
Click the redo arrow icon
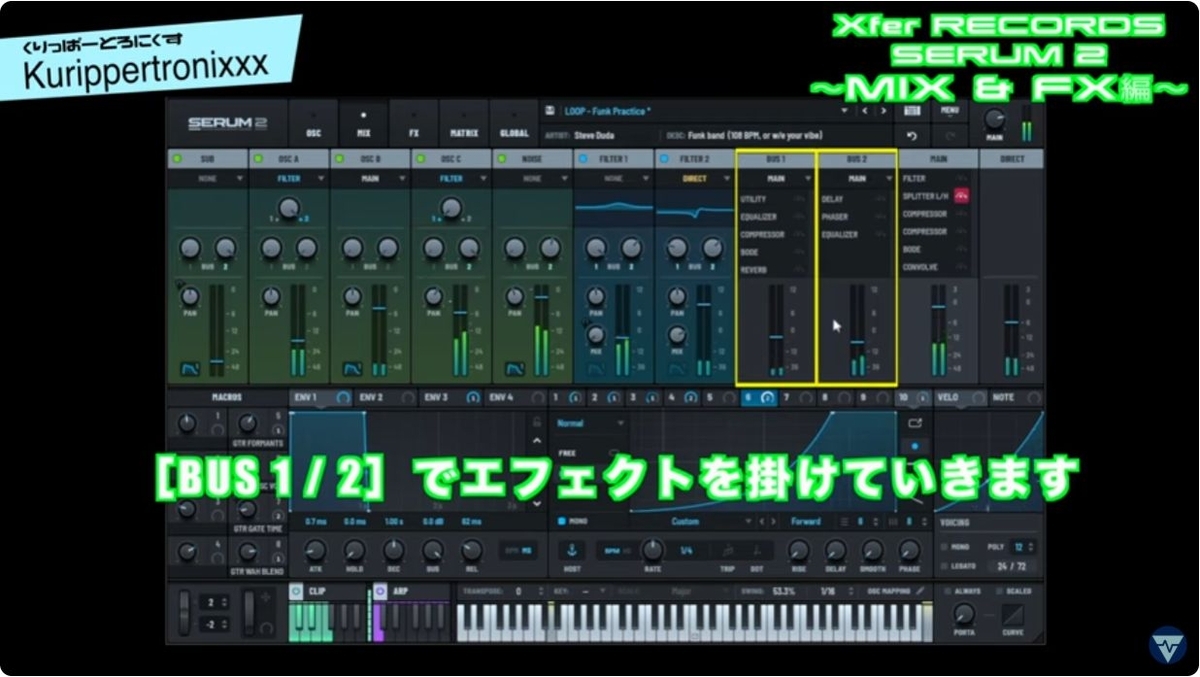tap(949, 135)
